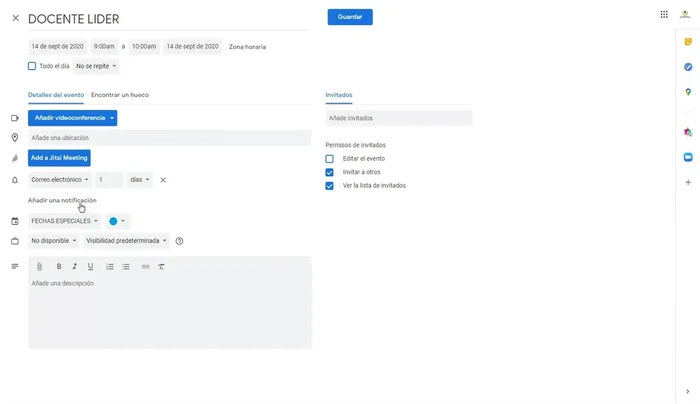Open the No disponible availability dropdown
700x404 pixels.
pyautogui.click(x=54, y=241)
